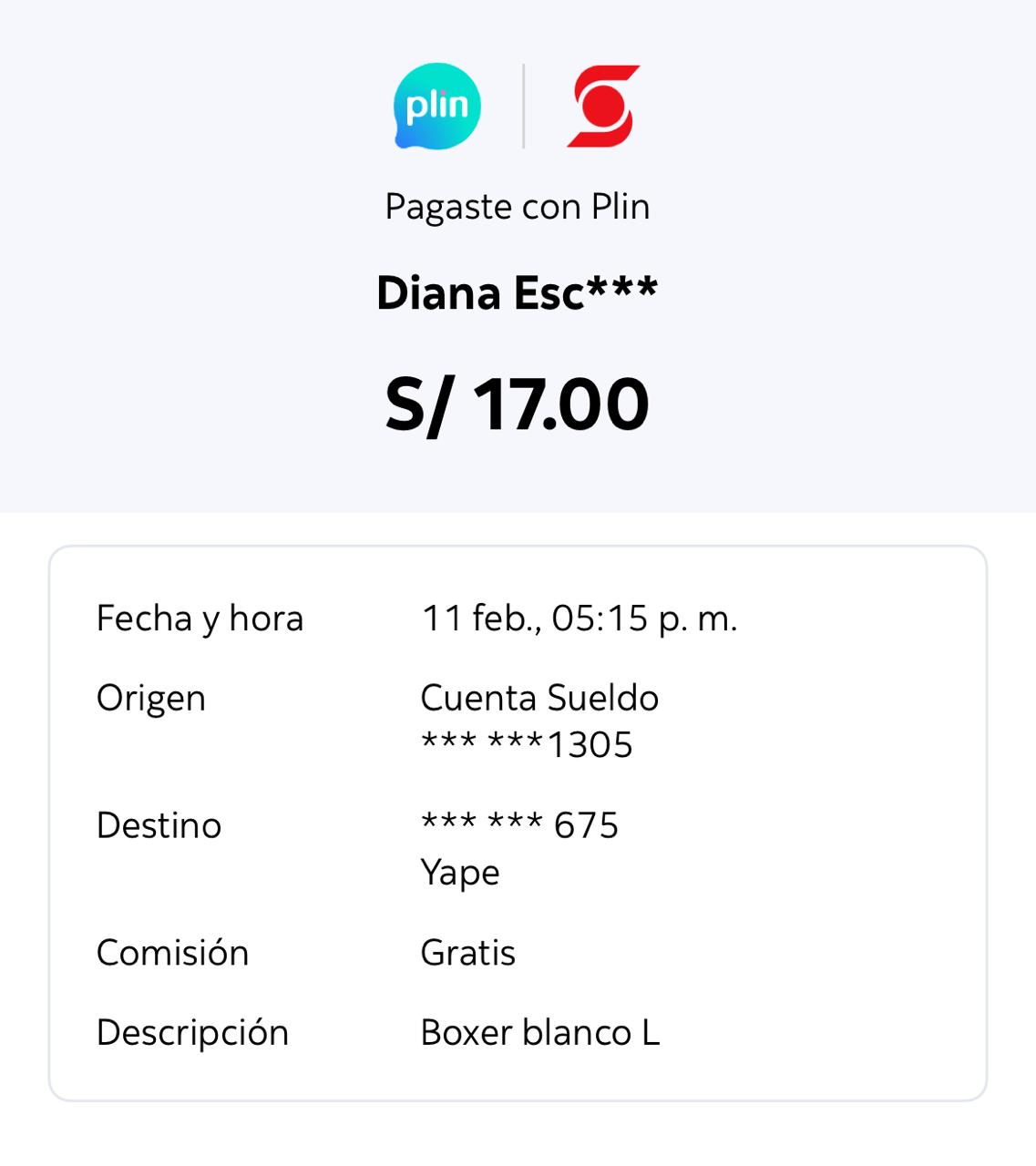Viewport: 1036px width, 1166px height.
Task: Click the S/ 17.00 amount
Action: [x=517, y=404]
